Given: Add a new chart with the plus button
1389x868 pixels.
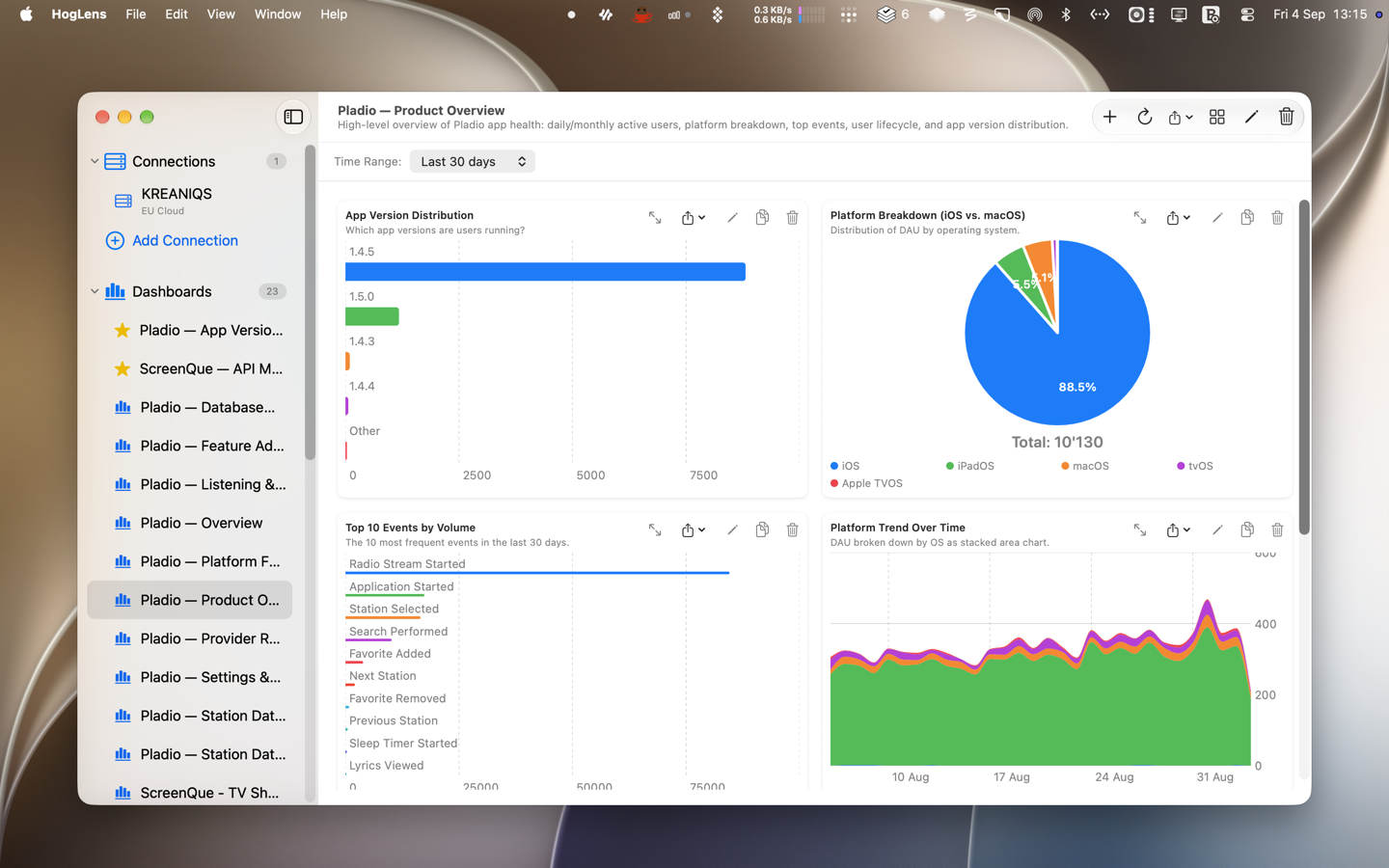Looking at the screenshot, I should point(1109,117).
